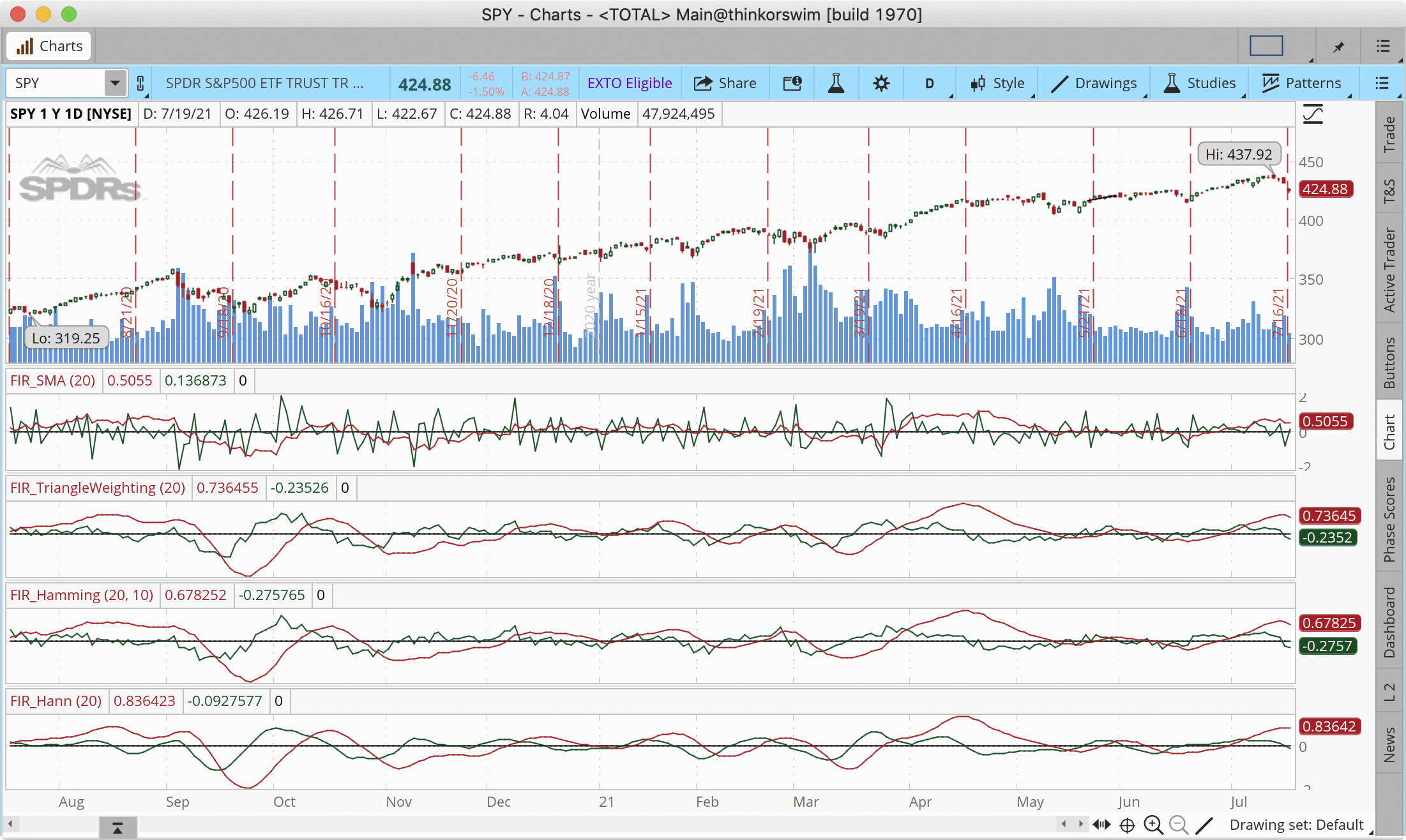Open chart settings gear
The image size is (1406, 840).
881,83
